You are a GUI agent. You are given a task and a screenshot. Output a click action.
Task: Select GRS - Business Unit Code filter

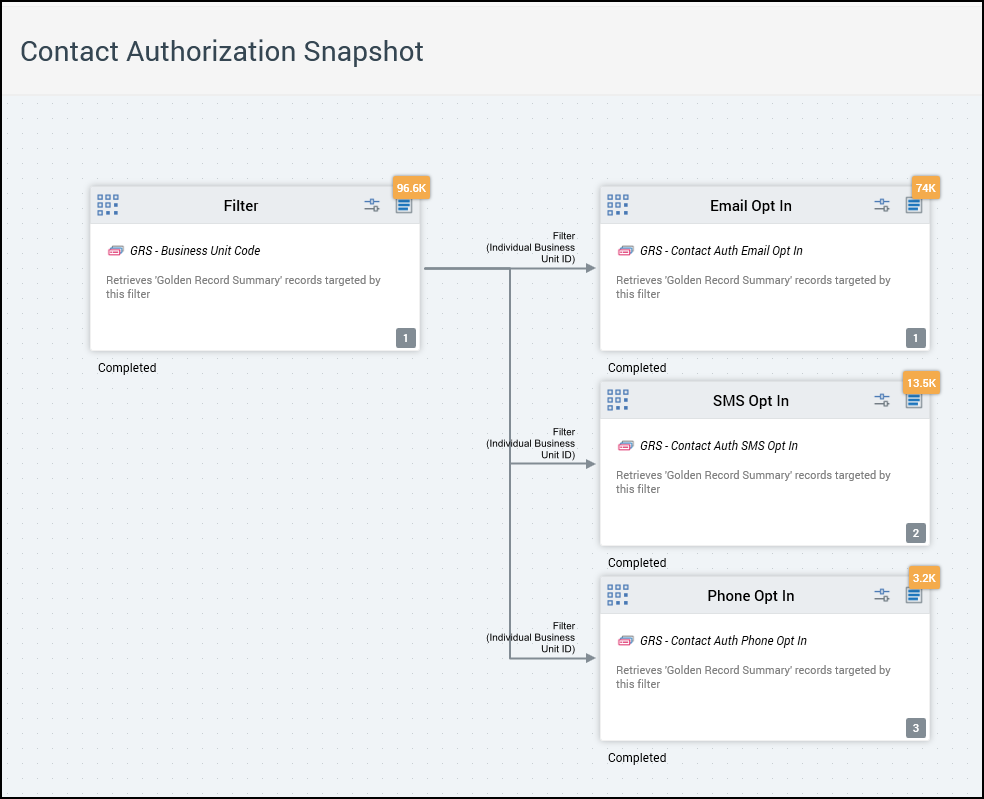(194, 251)
